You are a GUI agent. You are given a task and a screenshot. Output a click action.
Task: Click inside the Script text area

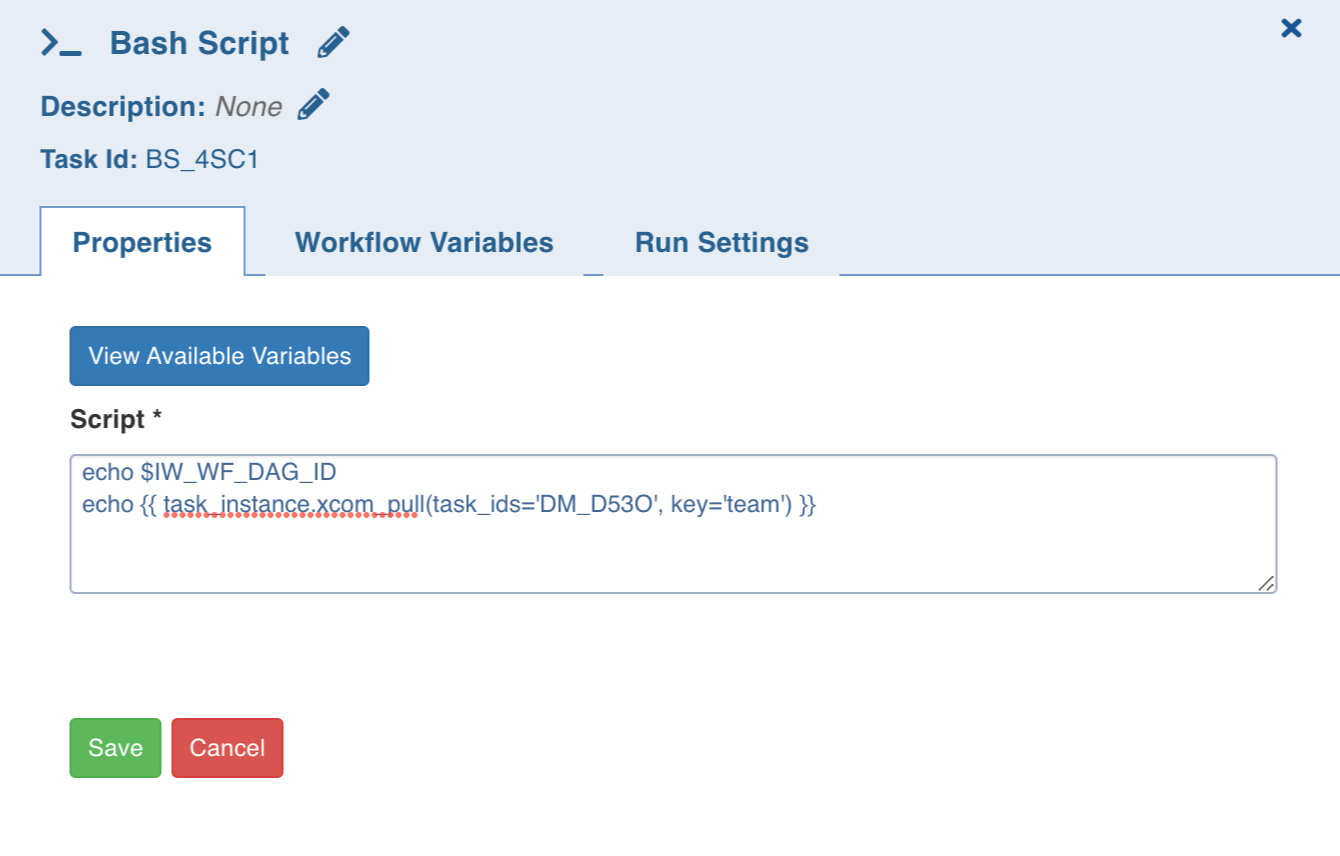pyautogui.click(x=673, y=524)
